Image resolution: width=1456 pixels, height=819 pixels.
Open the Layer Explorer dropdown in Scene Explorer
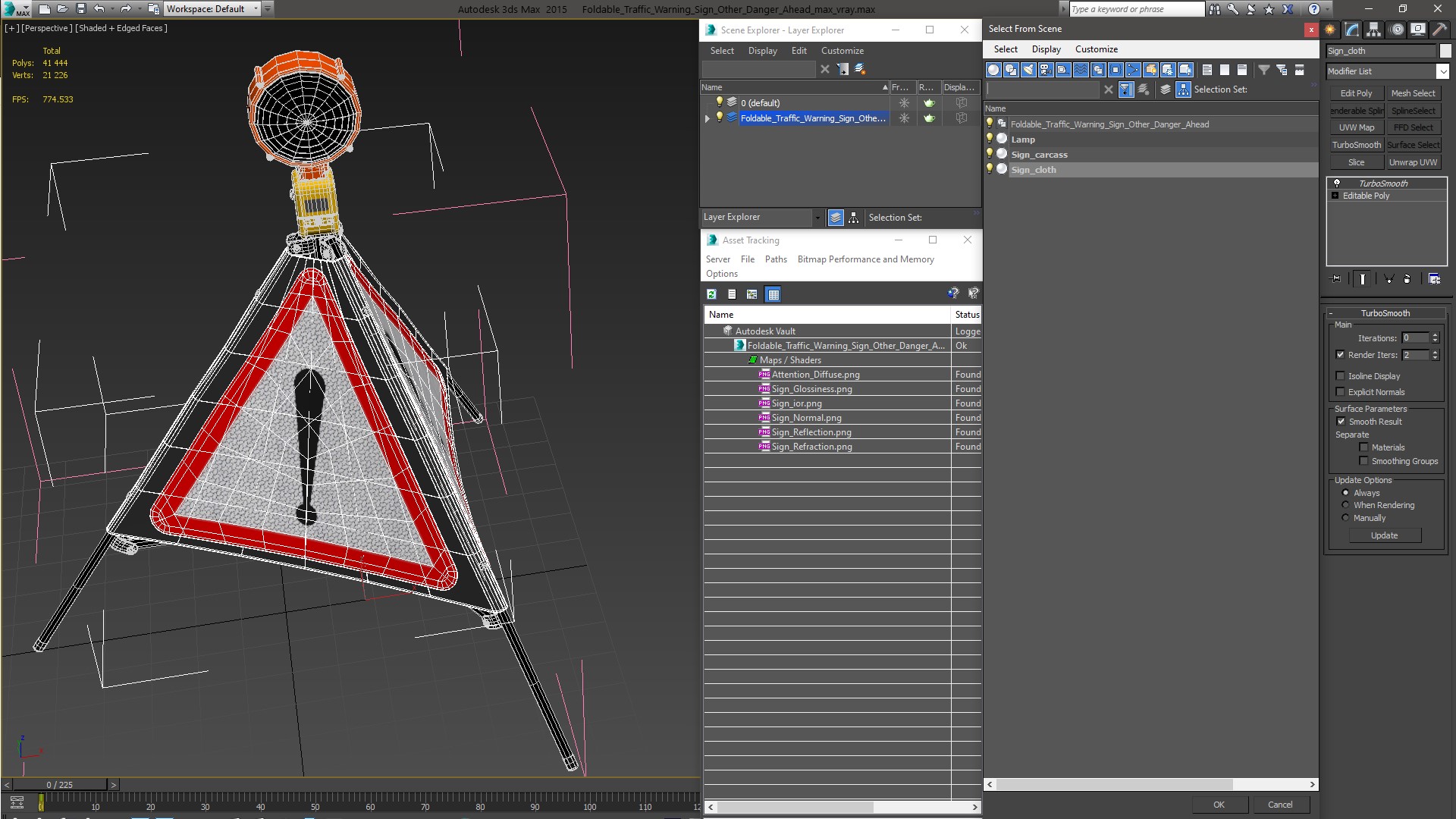coord(817,218)
